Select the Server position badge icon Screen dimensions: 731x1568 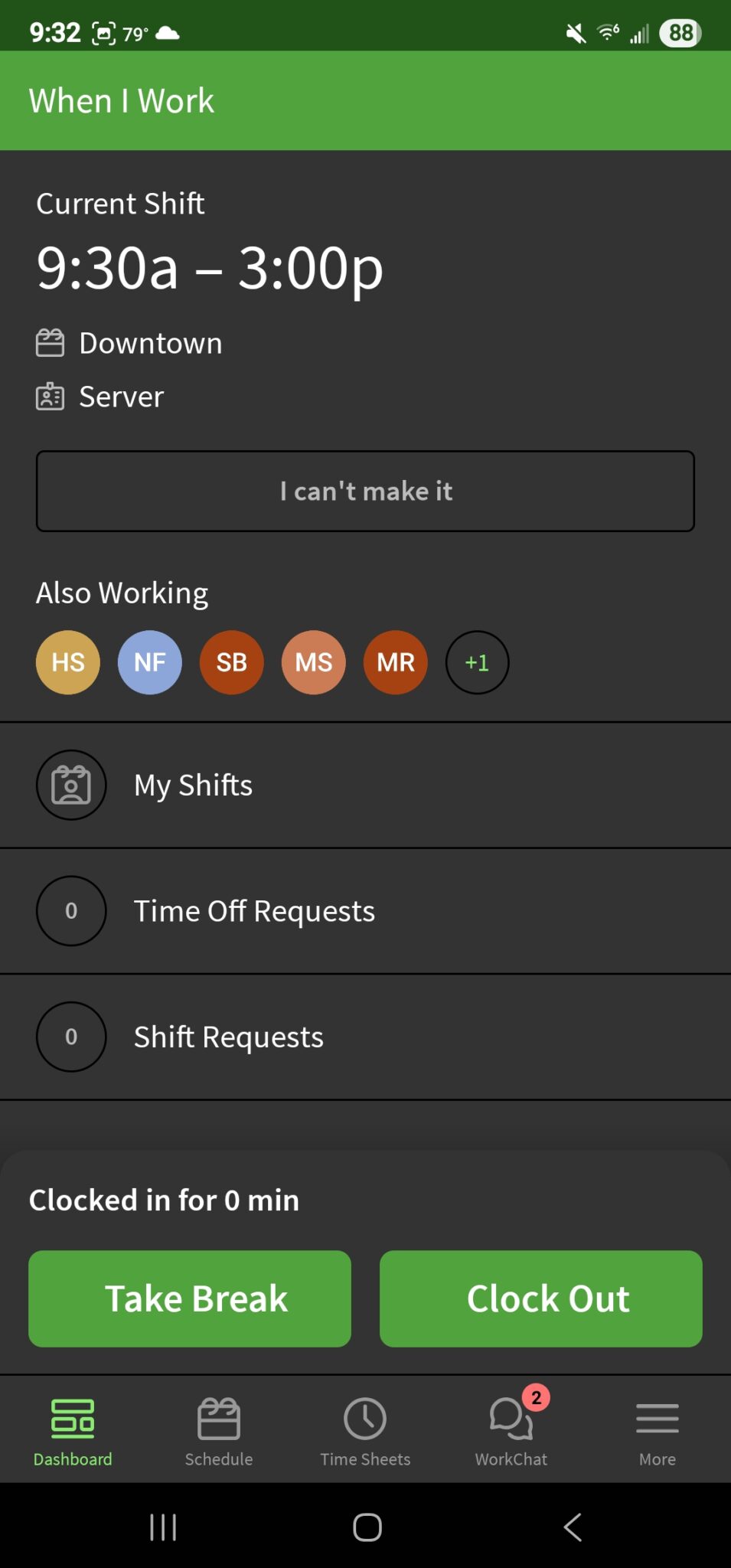tap(51, 396)
